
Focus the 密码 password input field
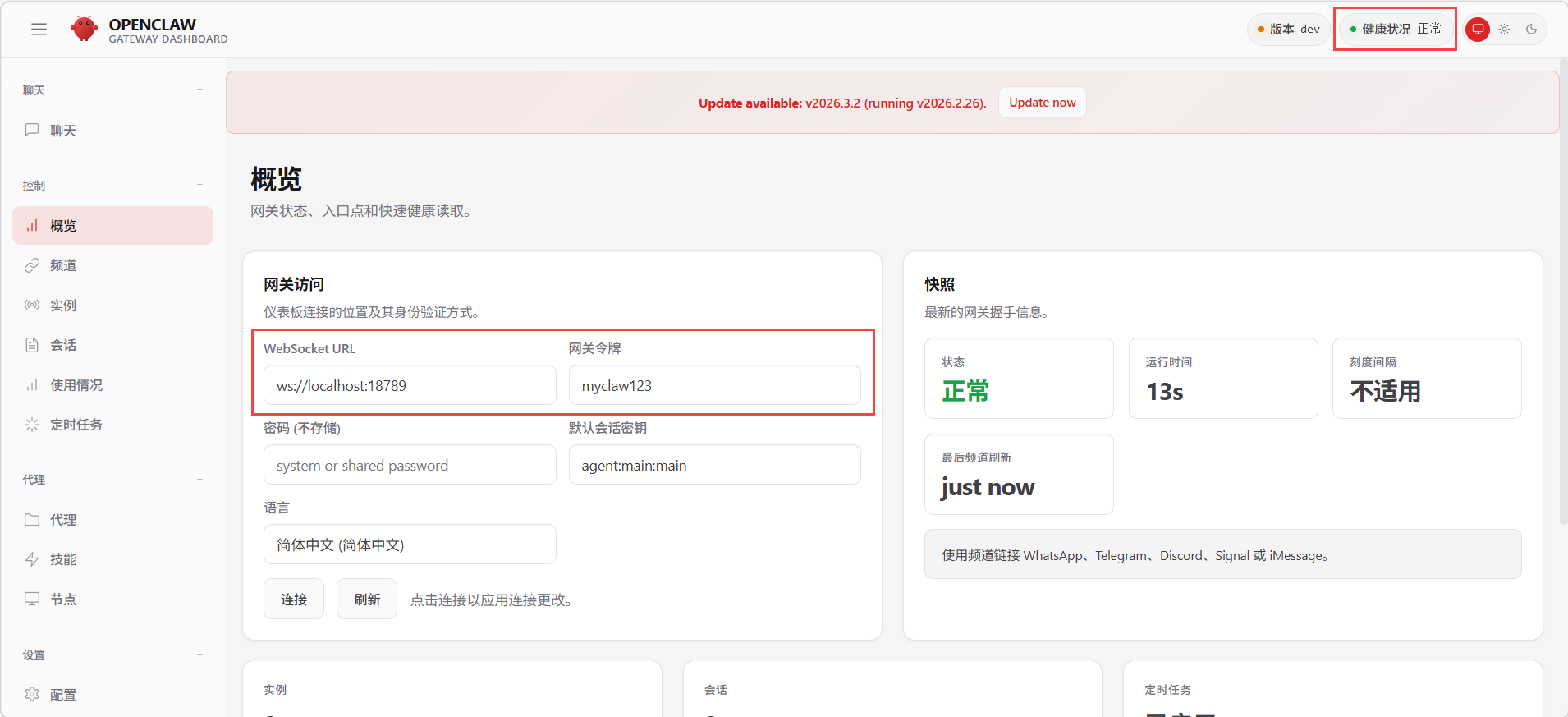pos(410,465)
